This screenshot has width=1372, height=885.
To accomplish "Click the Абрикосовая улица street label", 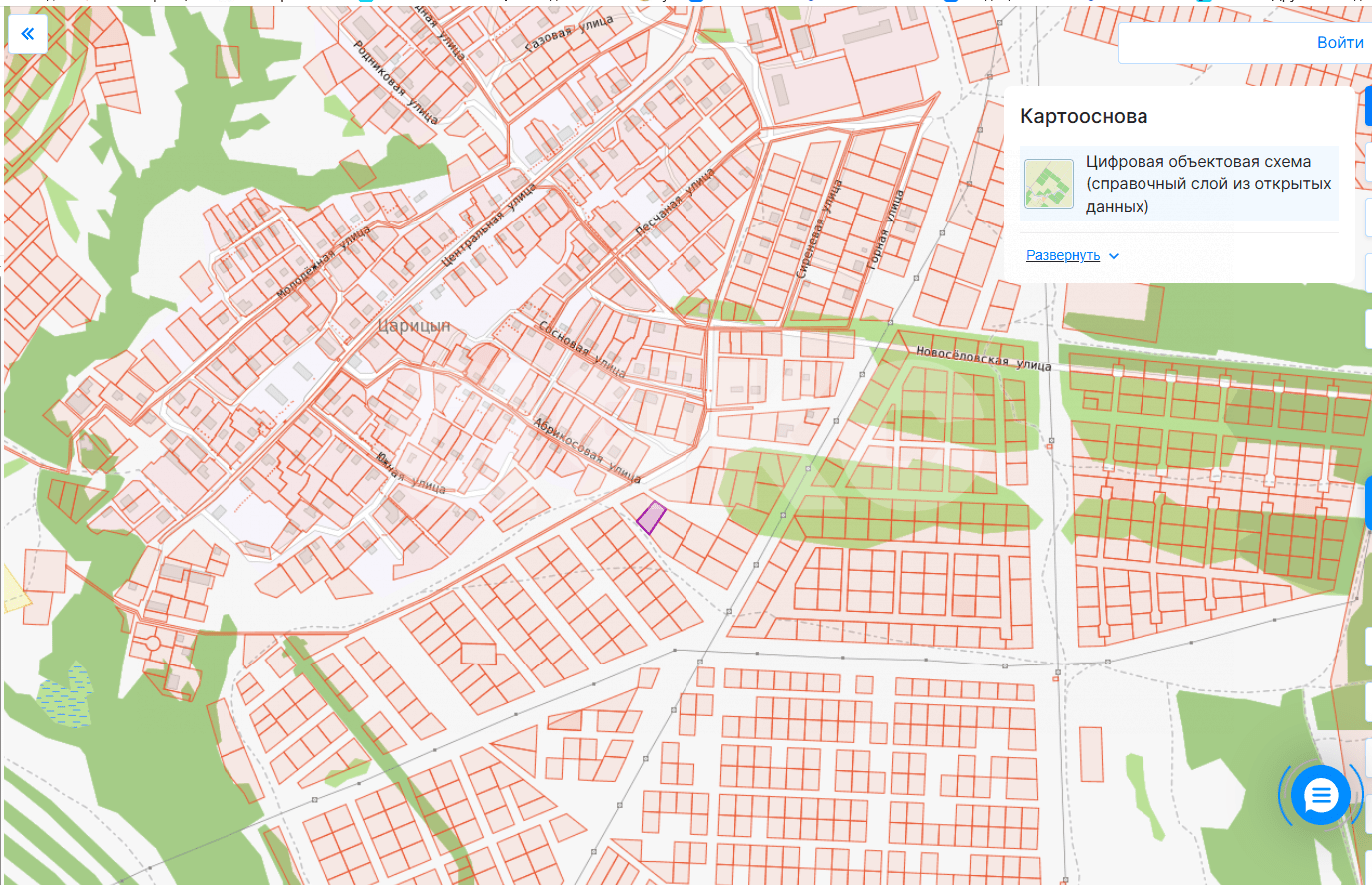I will pyautogui.click(x=587, y=451).
